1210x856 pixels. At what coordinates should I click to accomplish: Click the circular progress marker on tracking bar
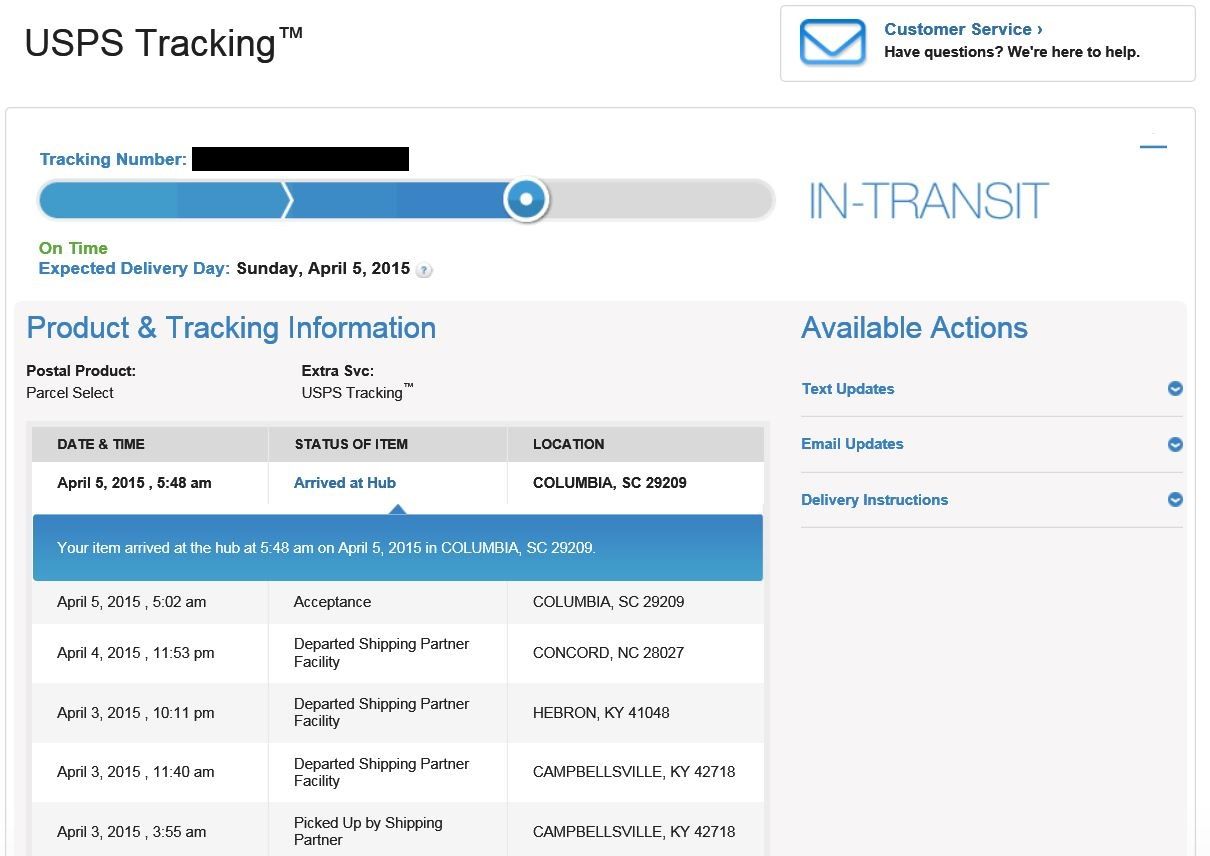point(526,199)
